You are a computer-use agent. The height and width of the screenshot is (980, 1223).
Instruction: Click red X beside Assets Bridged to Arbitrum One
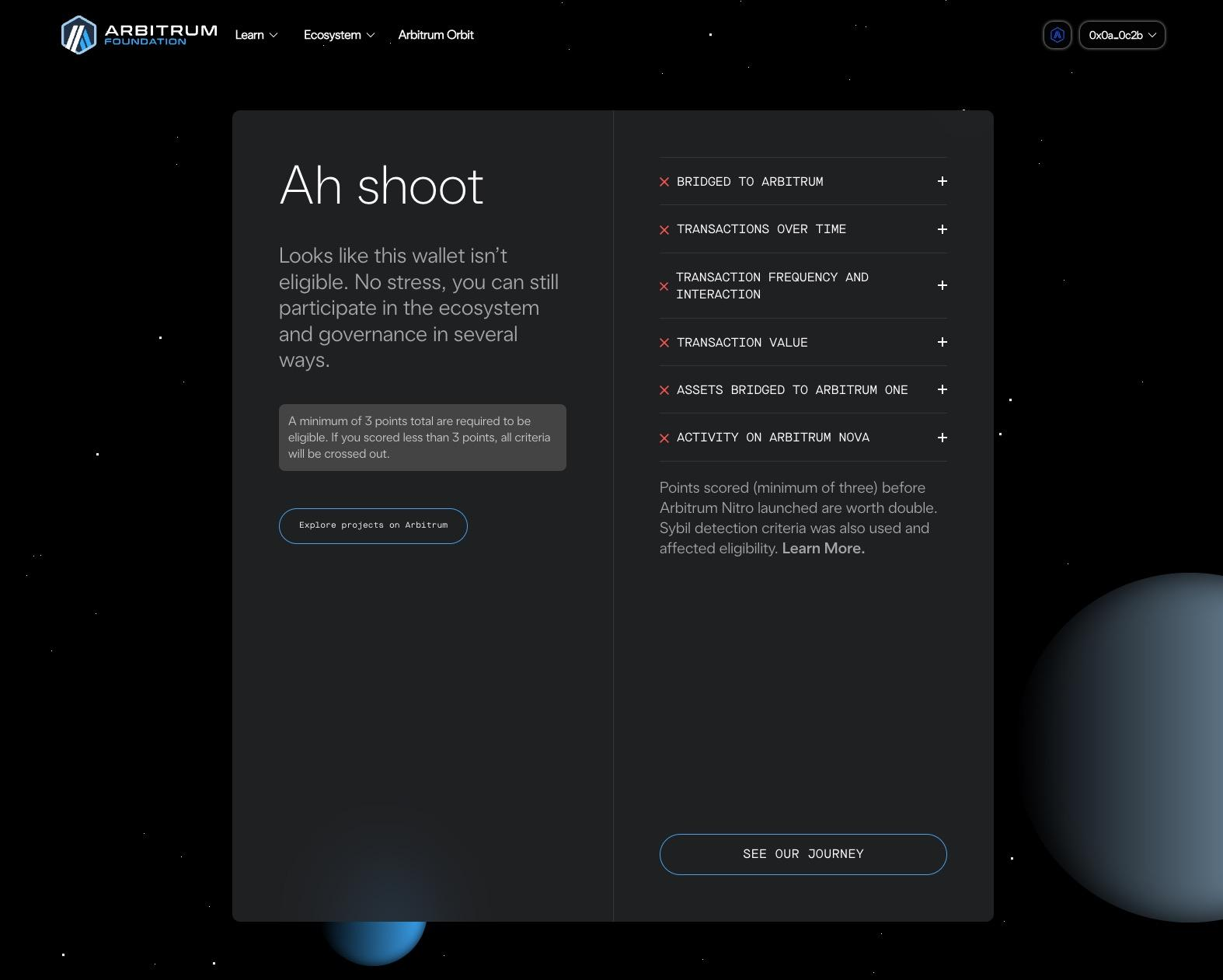click(664, 390)
